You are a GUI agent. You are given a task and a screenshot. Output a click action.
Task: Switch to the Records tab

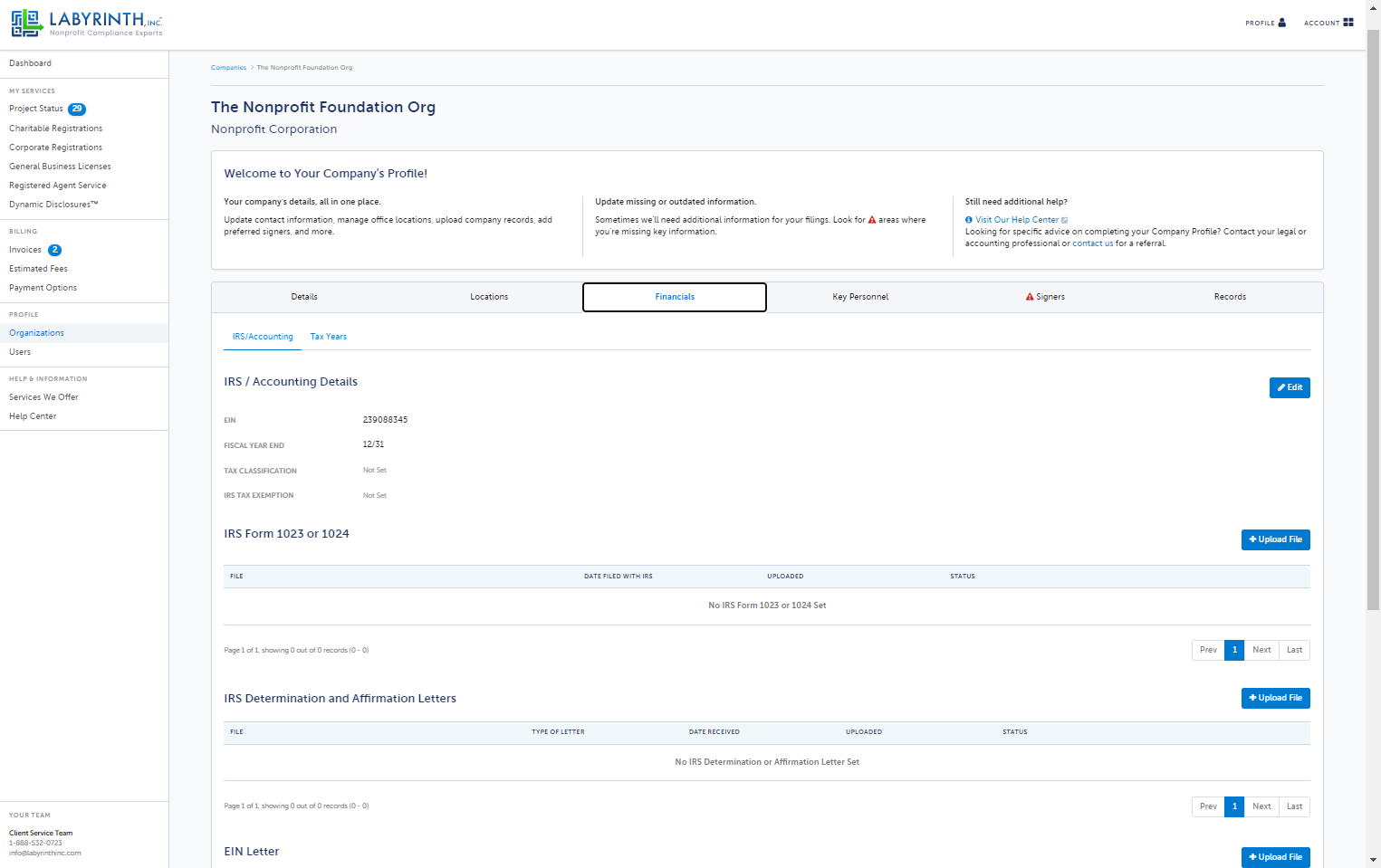[1230, 297]
